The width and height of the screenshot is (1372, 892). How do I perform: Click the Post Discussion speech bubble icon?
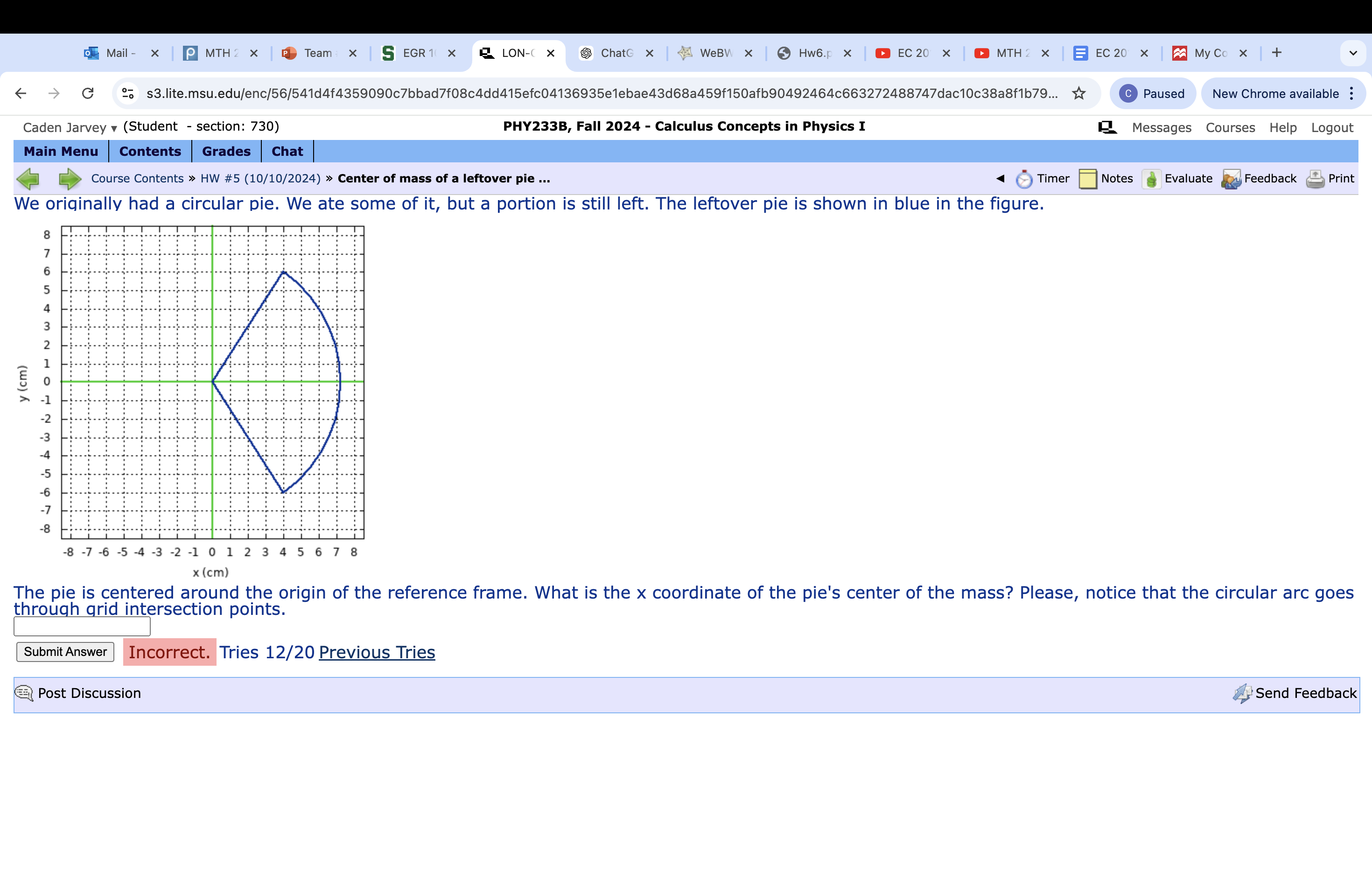[x=24, y=693]
